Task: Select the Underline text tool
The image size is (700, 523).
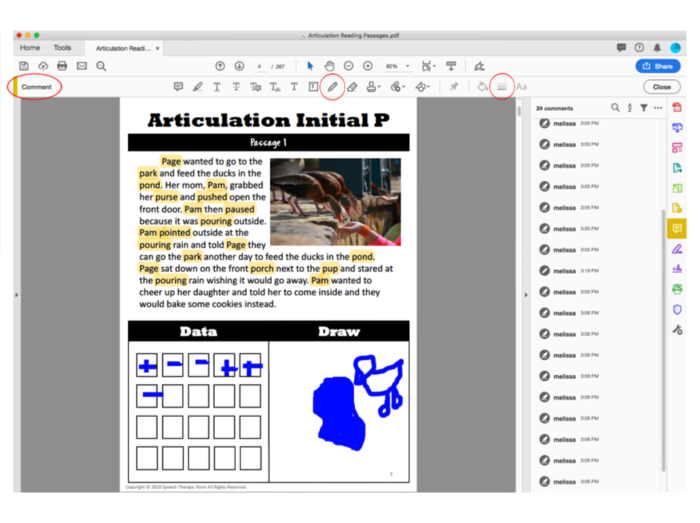Action: pyautogui.click(x=217, y=87)
